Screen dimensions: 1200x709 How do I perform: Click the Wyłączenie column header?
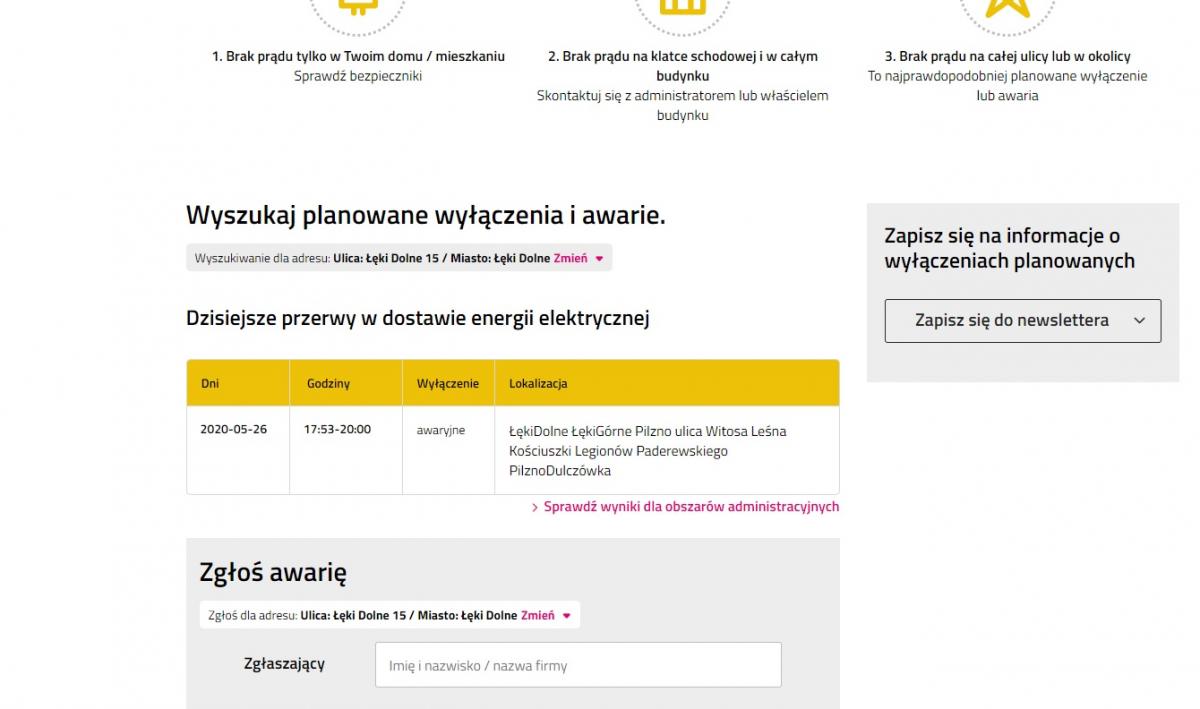point(448,383)
